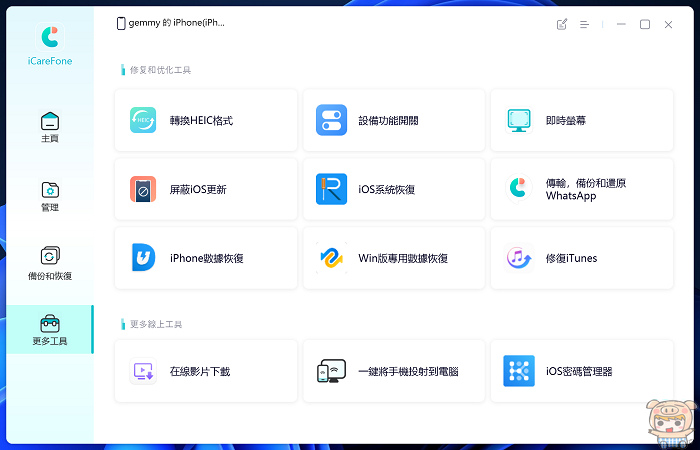Viewport: 700px width, 450px height.
Task: Open 傳輸，備份和還原 WhatsApp label
Action: point(586,189)
